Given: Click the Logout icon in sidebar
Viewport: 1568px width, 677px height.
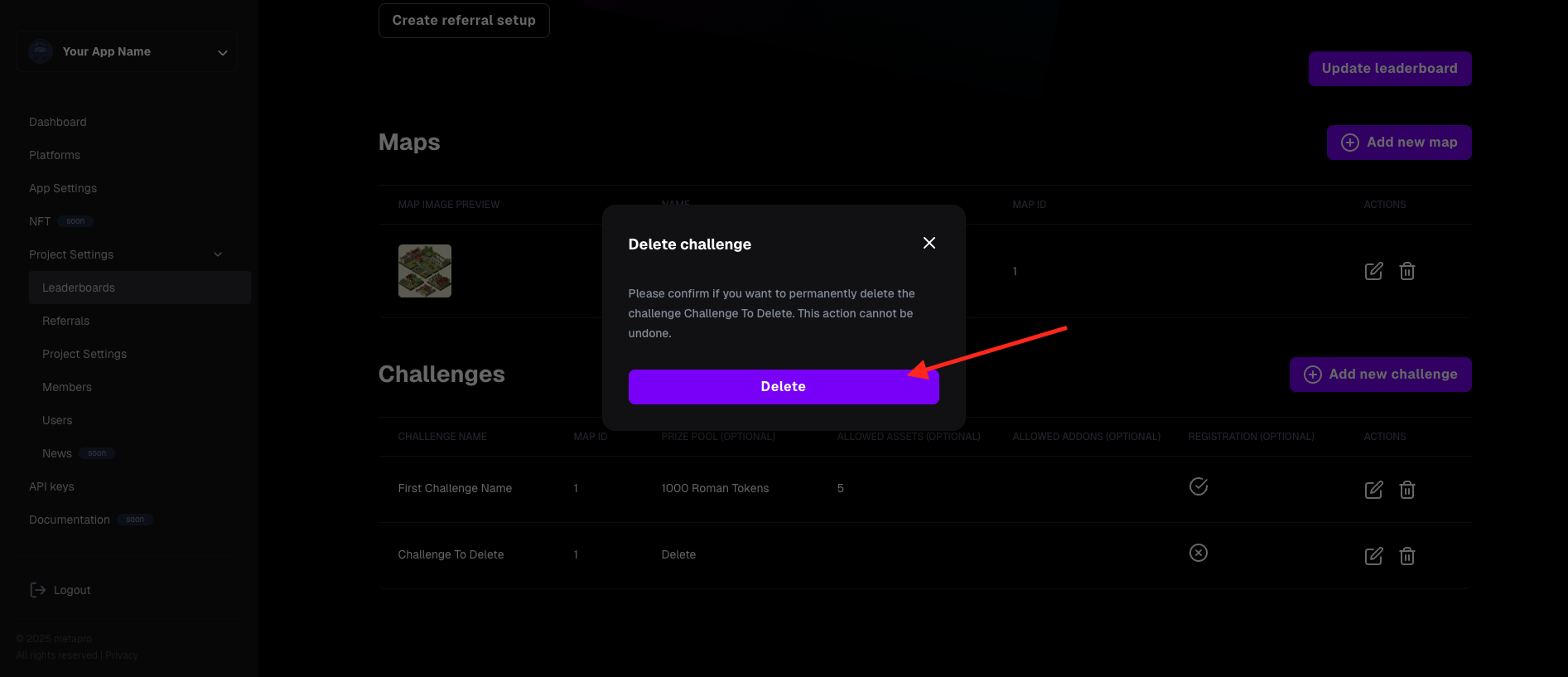Looking at the screenshot, I should [x=38, y=590].
